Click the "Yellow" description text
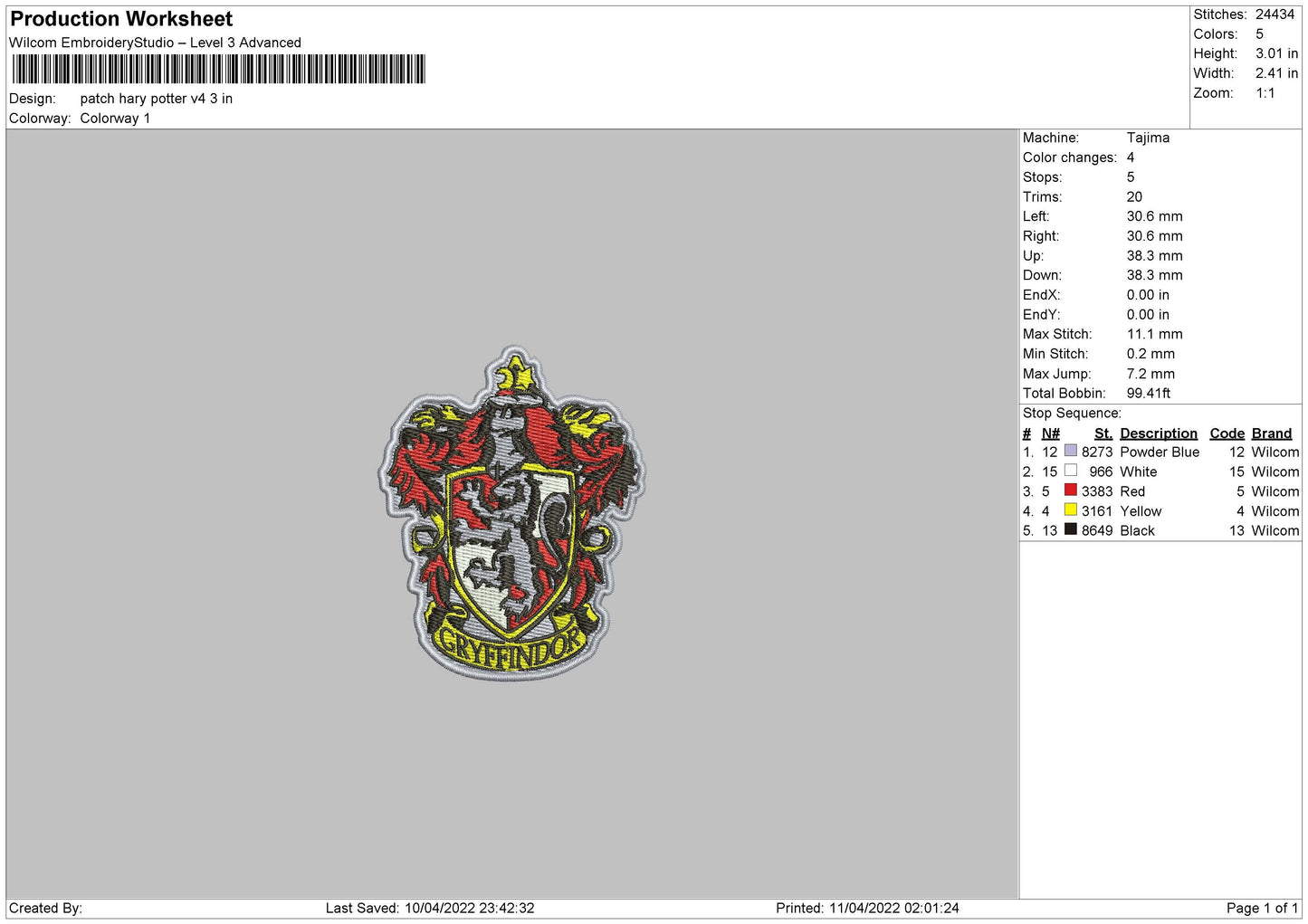Screen dimensions: 1308x924 [1141, 511]
